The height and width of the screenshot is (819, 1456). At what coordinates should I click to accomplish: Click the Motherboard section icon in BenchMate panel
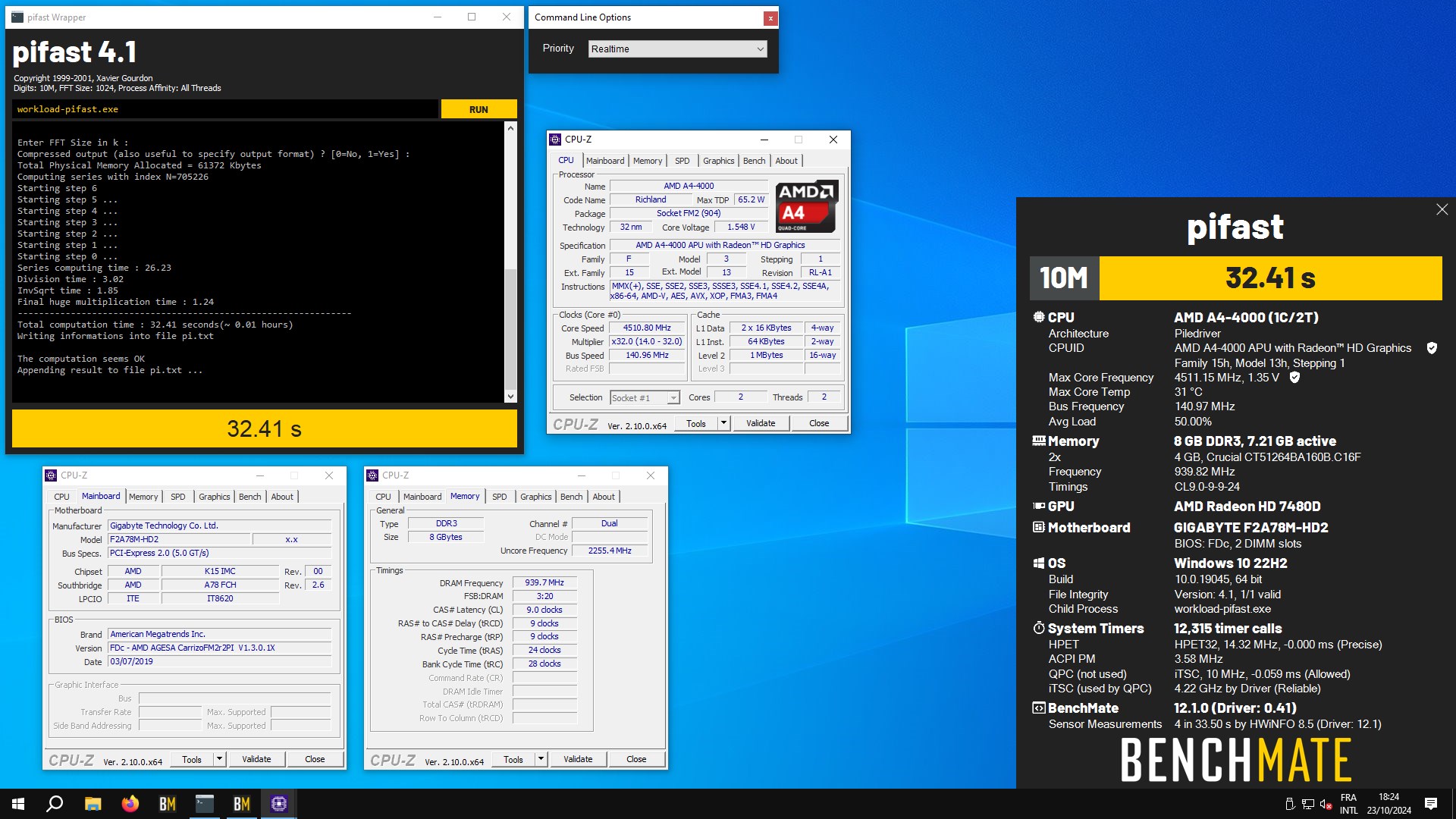point(1039,527)
